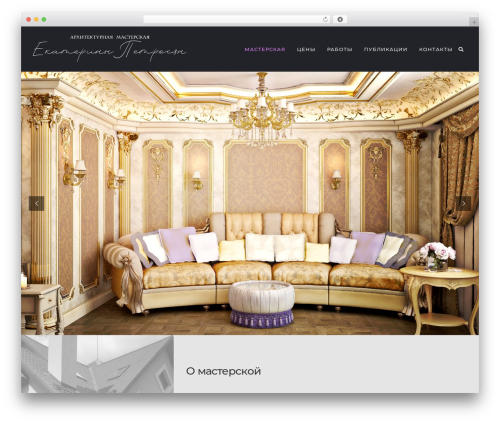
Task: Click the browser address bar
Action: coord(237,19)
